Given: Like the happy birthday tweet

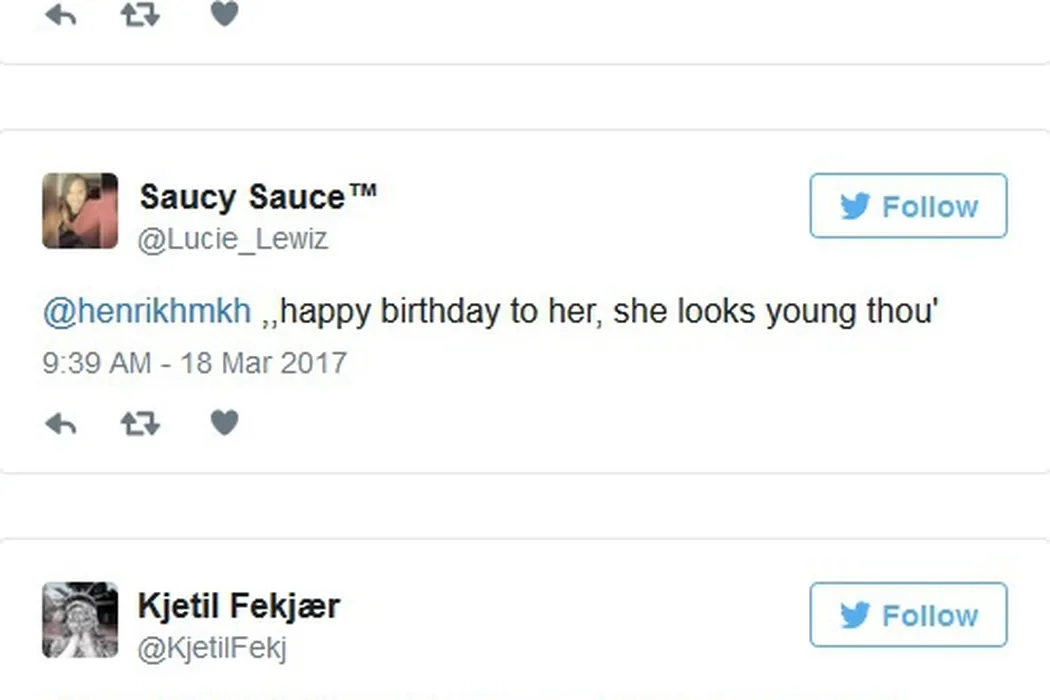Looking at the screenshot, I should 225,423.
